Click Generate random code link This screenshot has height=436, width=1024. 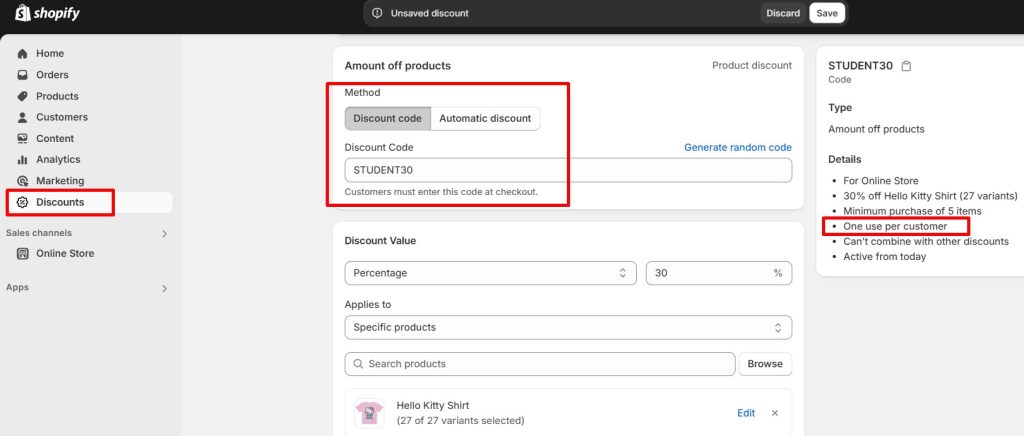coord(737,147)
